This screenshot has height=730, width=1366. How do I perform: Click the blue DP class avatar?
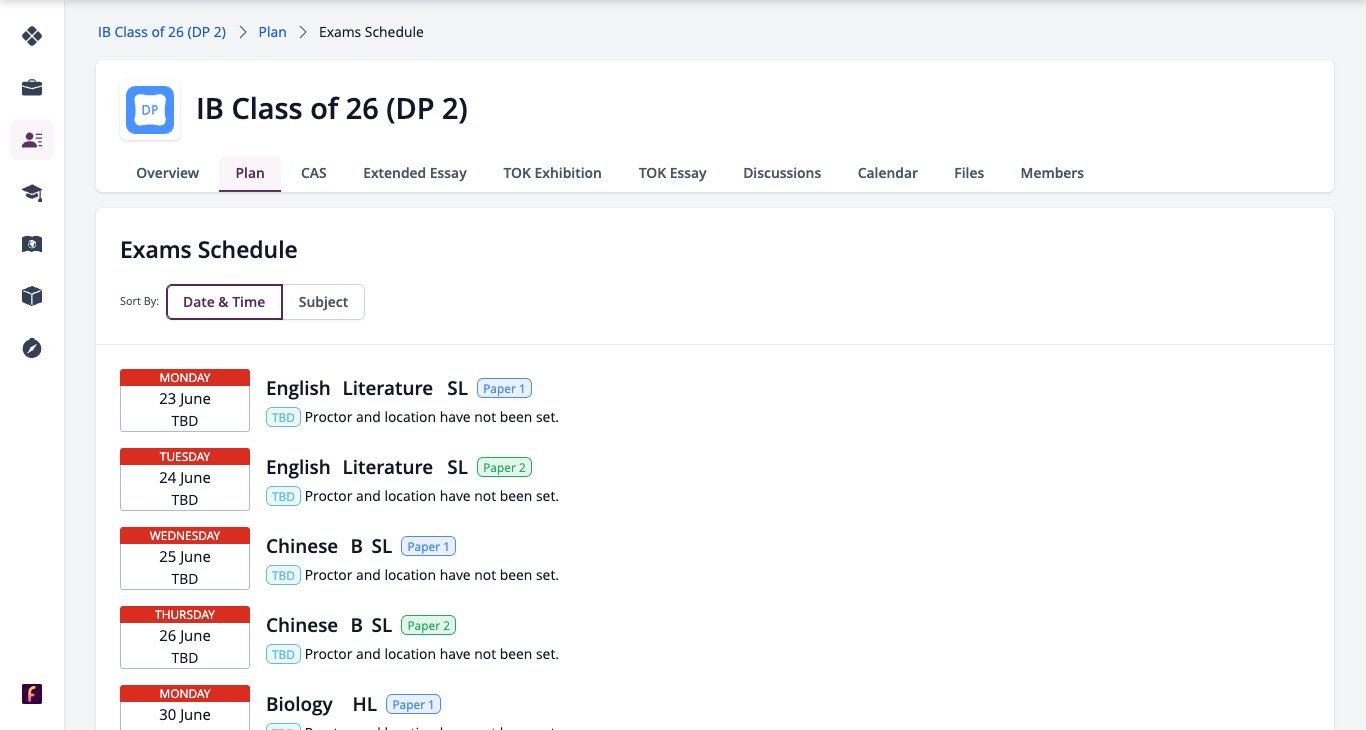(150, 110)
